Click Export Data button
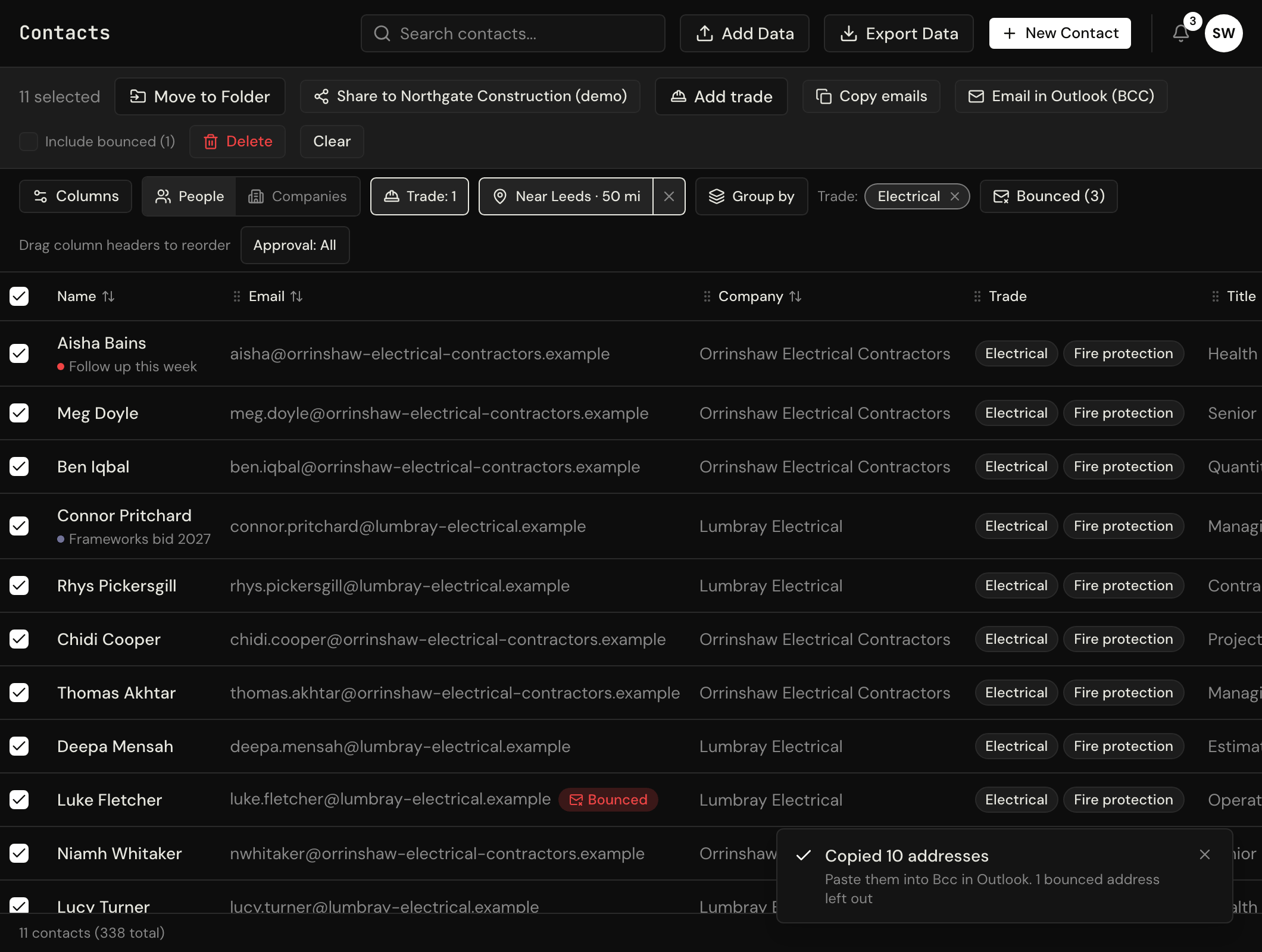 coord(899,33)
